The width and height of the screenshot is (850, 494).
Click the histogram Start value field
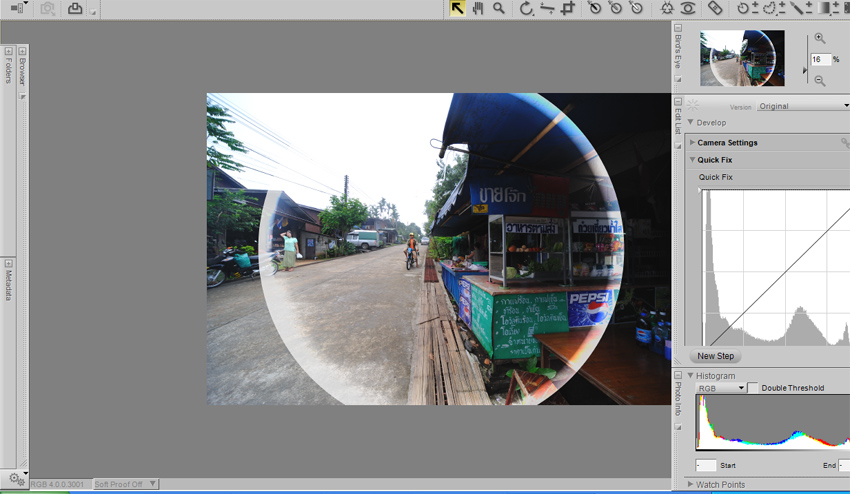[x=706, y=465]
